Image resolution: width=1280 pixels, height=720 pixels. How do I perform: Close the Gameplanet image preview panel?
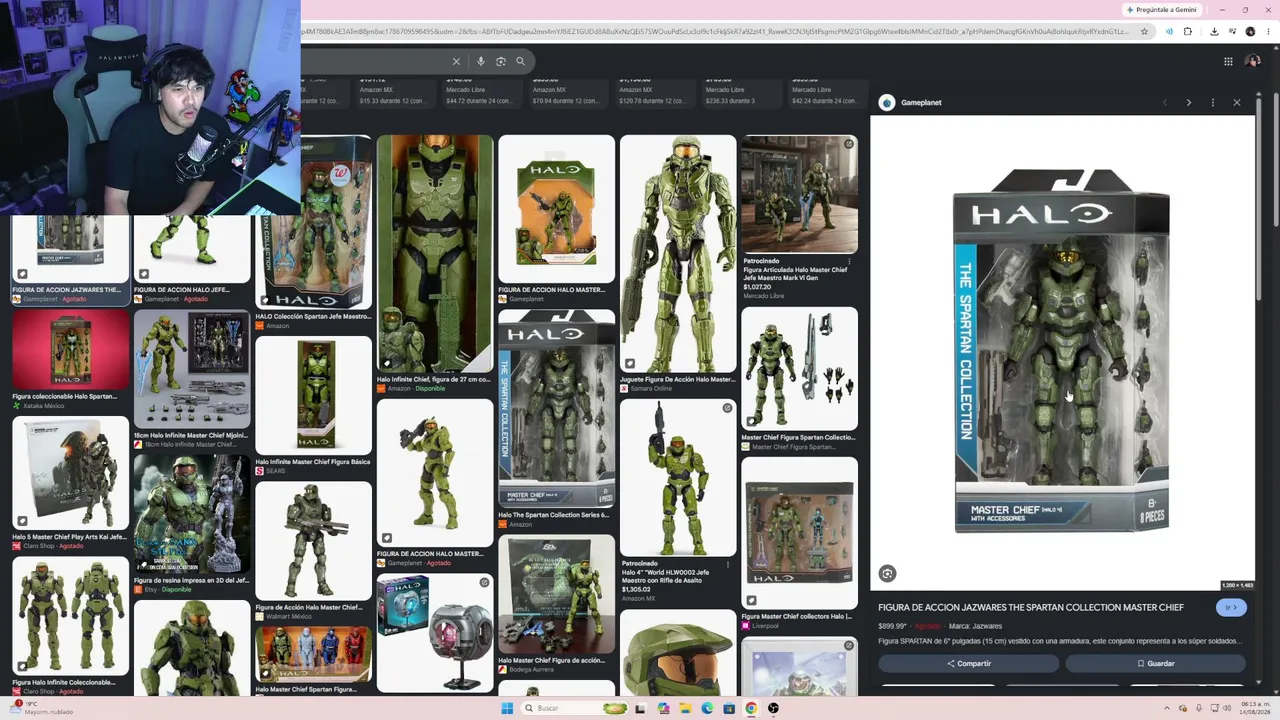pyautogui.click(x=1237, y=102)
